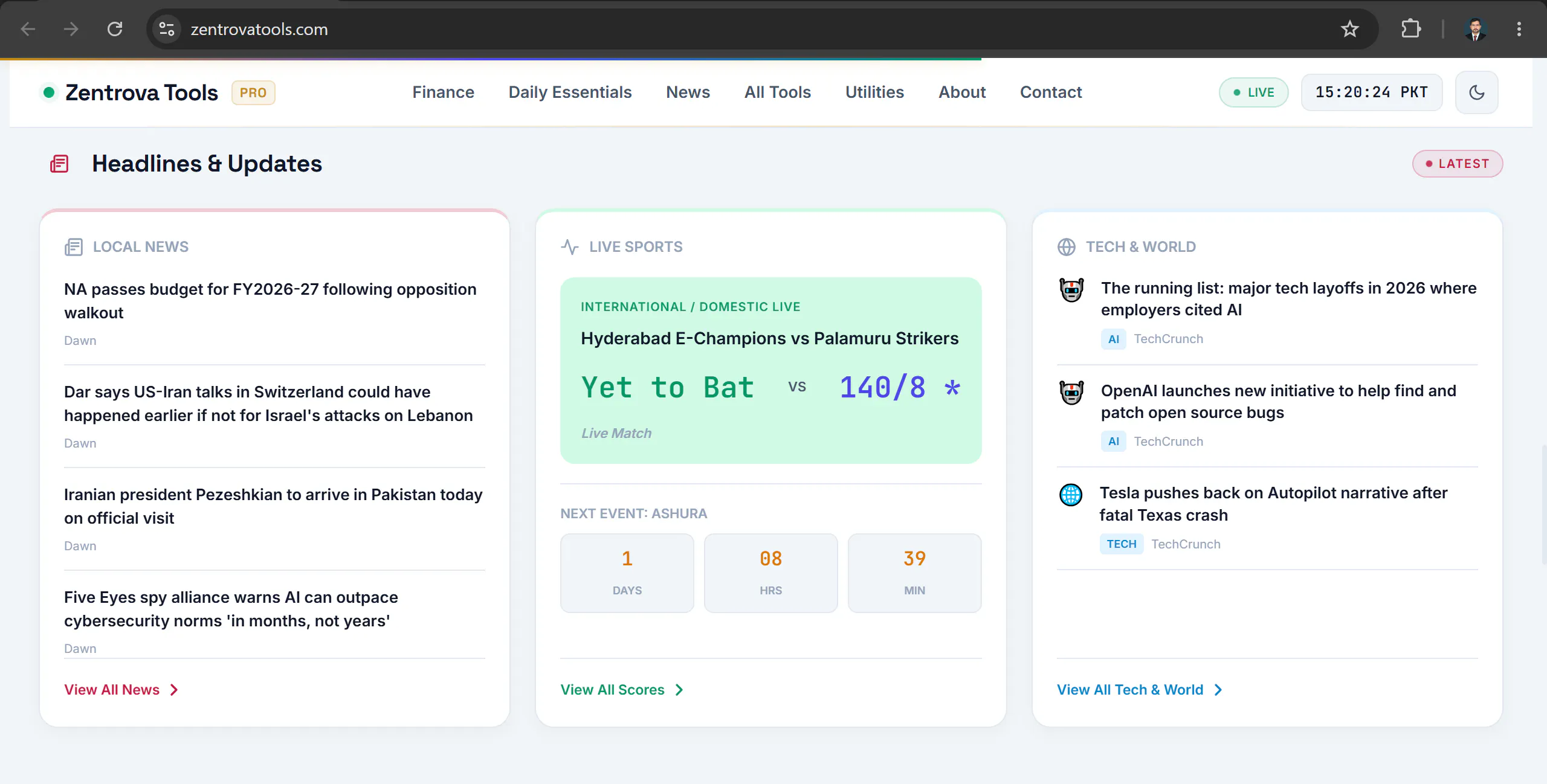Click the chevron next to View All Scores
This screenshot has height=784, width=1547.
click(679, 690)
